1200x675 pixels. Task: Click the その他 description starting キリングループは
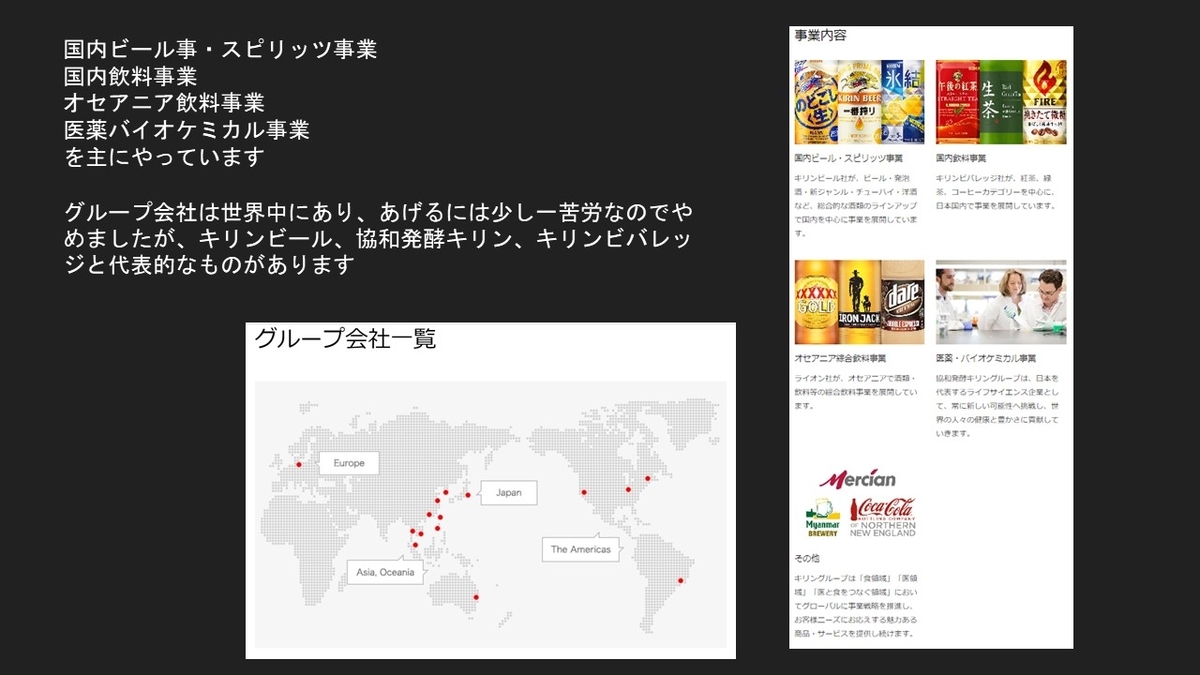(x=856, y=606)
